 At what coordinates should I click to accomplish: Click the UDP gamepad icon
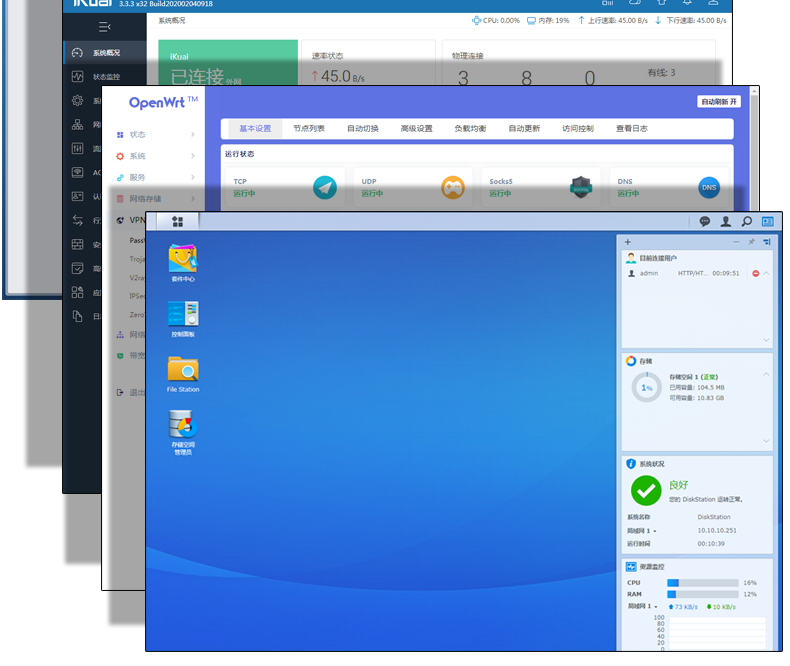tap(453, 188)
